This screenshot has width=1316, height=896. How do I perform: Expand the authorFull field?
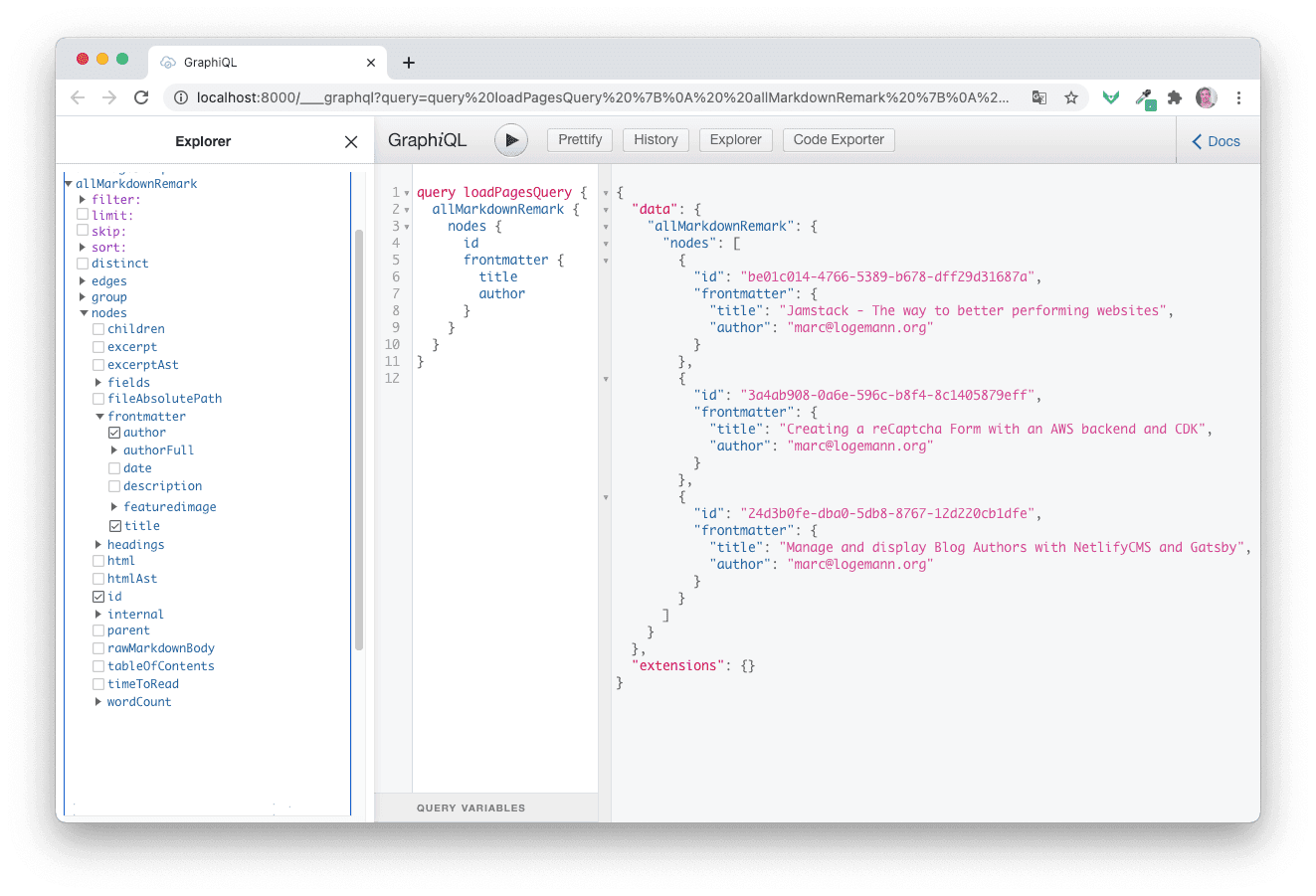[x=114, y=450]
